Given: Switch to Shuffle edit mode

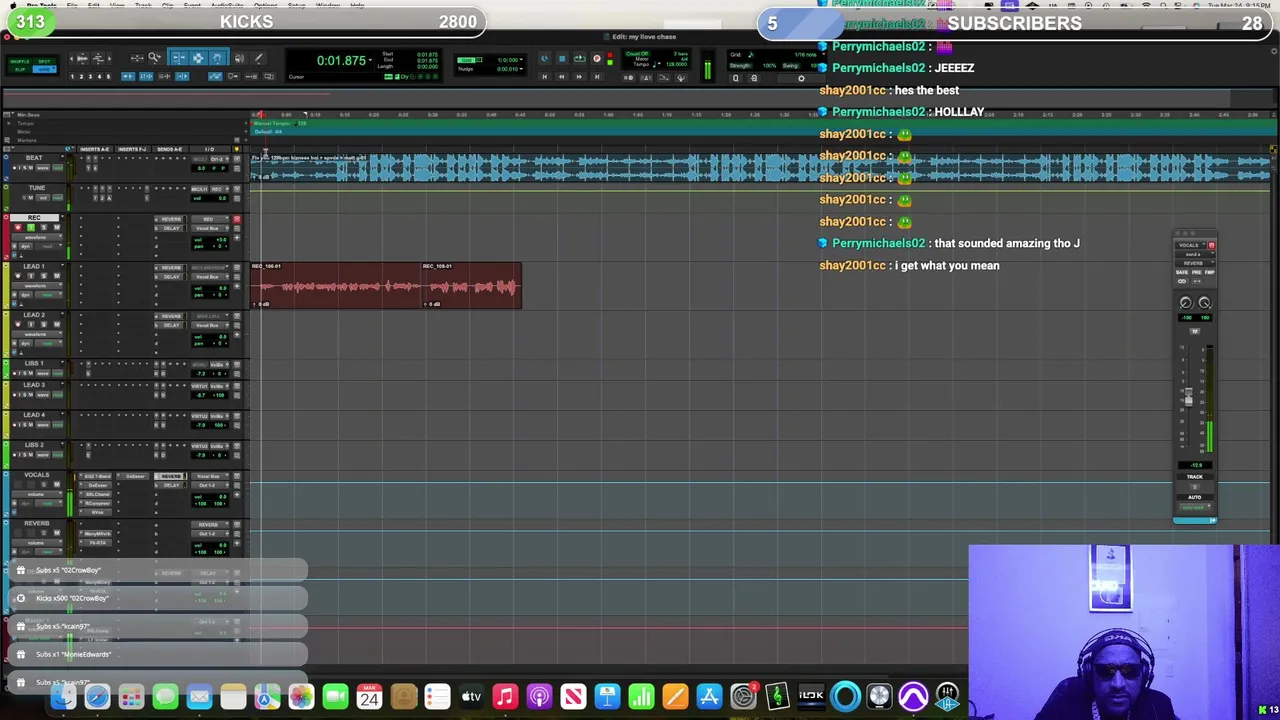Looking at the screenshot, I should [x=20, y=62].
